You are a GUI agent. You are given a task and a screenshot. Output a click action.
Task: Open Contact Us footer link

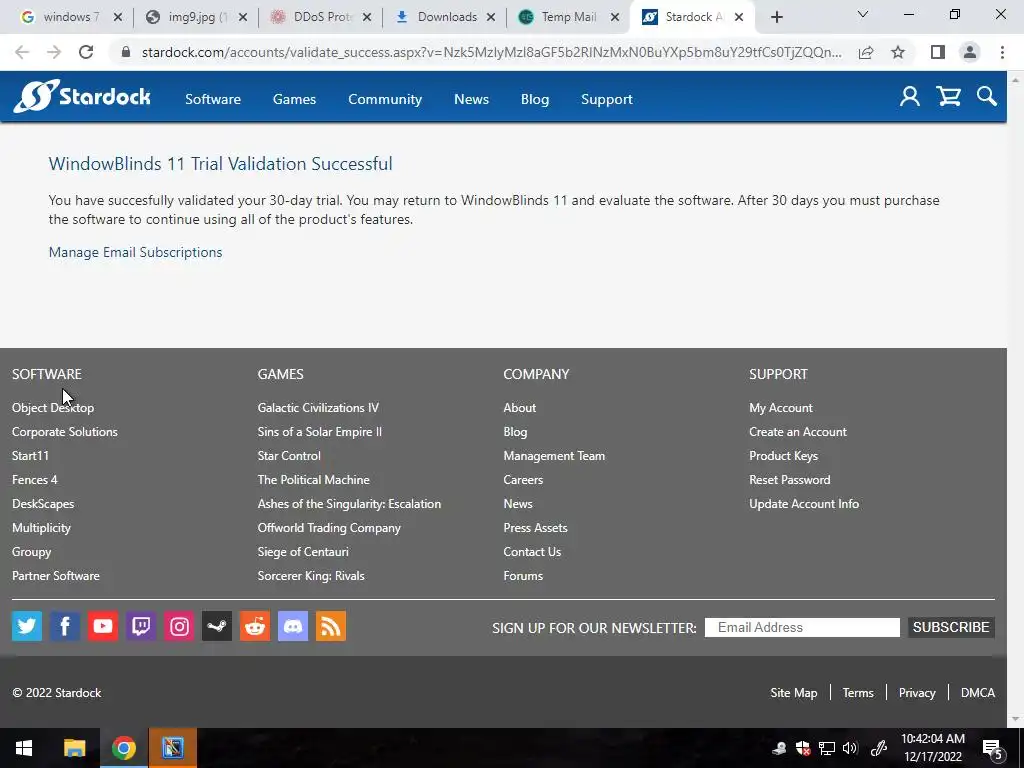(532, 552)
